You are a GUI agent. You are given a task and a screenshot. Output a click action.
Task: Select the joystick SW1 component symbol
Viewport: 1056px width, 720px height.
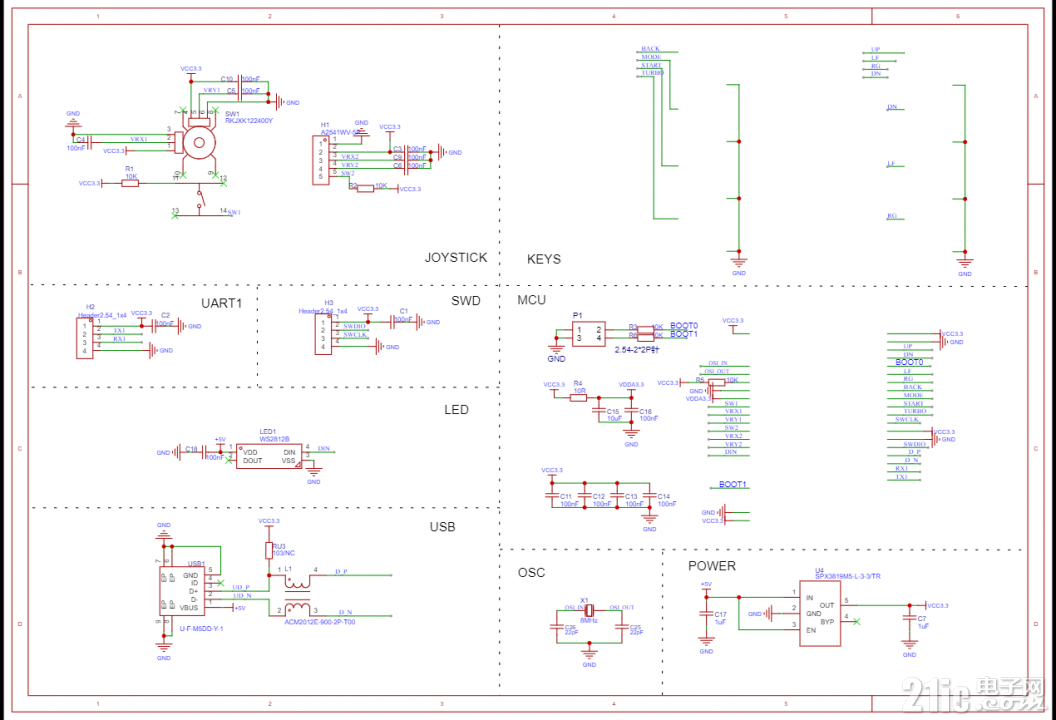(197, 142)
